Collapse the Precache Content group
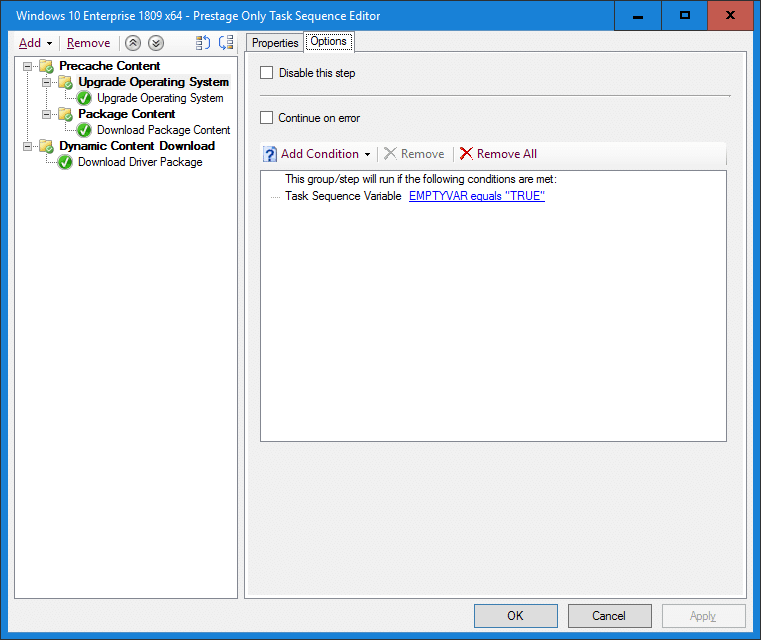 (28, 66)
